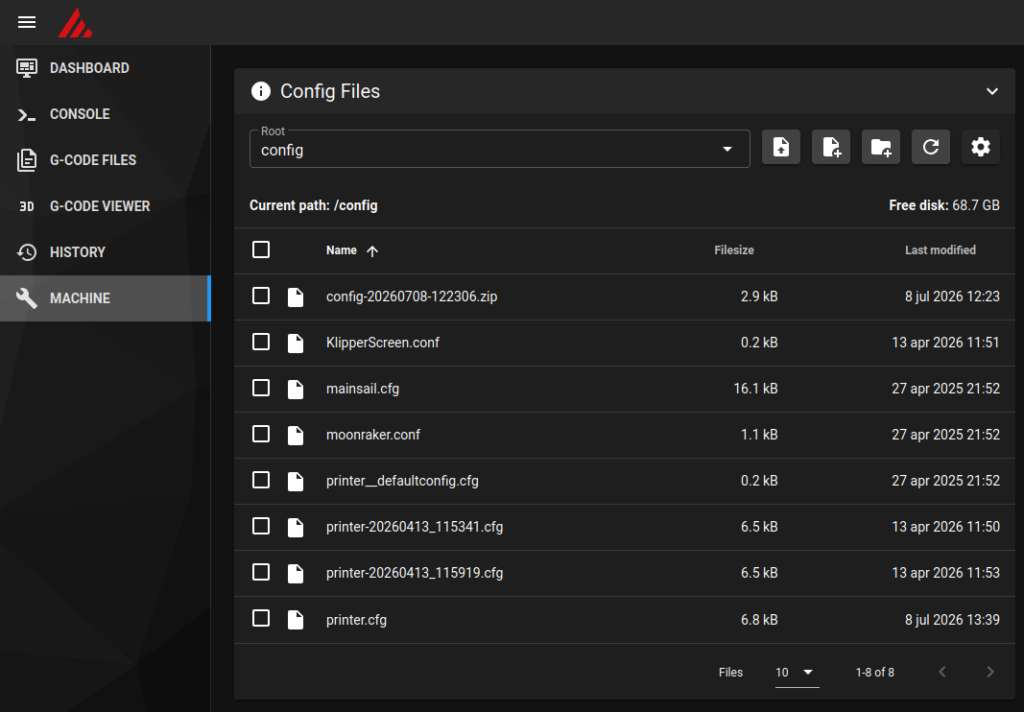Click the Console prompt icon

tap(27, 114)
